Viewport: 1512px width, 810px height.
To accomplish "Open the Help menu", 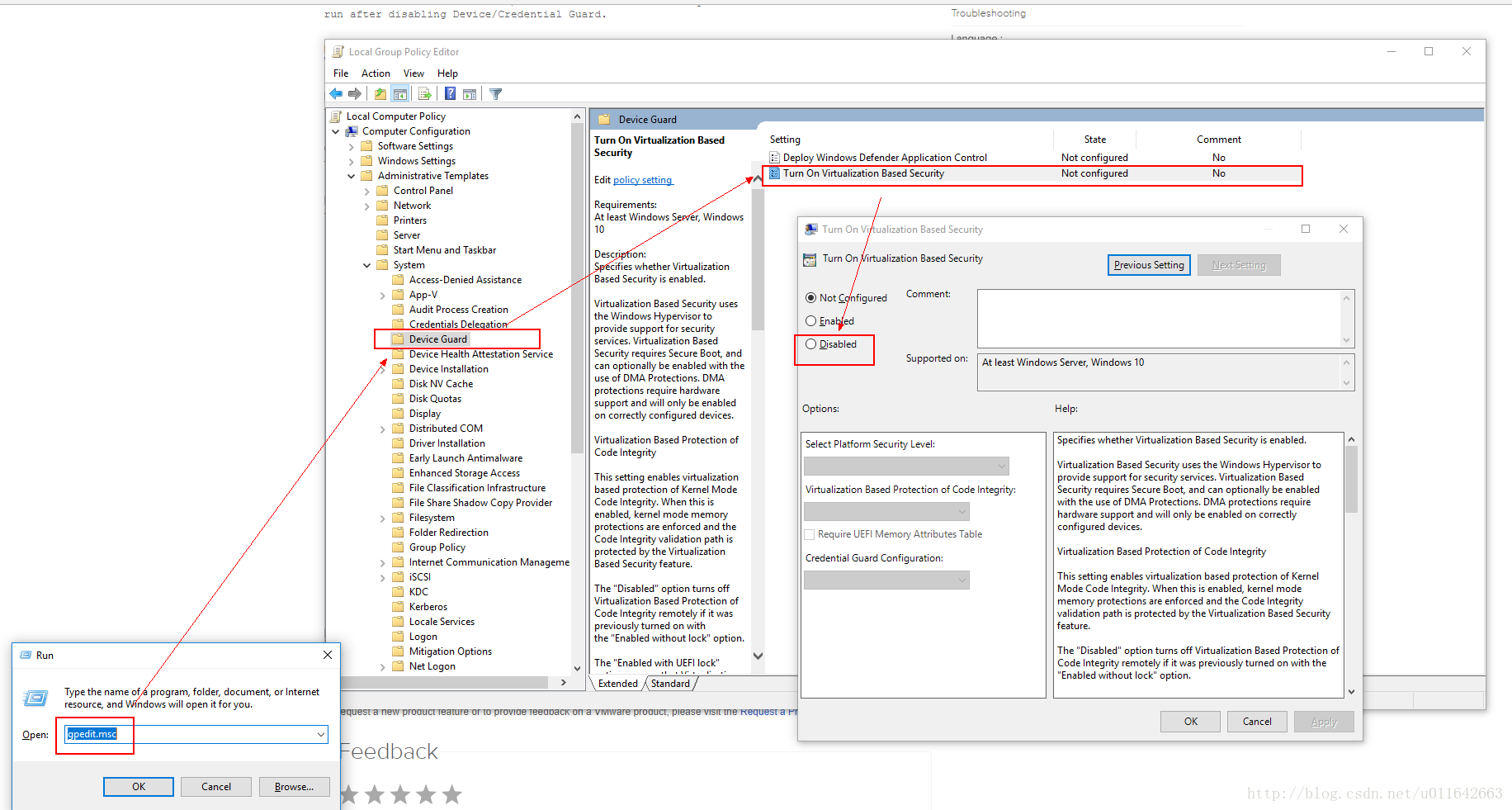I will (x=447, y=73).
